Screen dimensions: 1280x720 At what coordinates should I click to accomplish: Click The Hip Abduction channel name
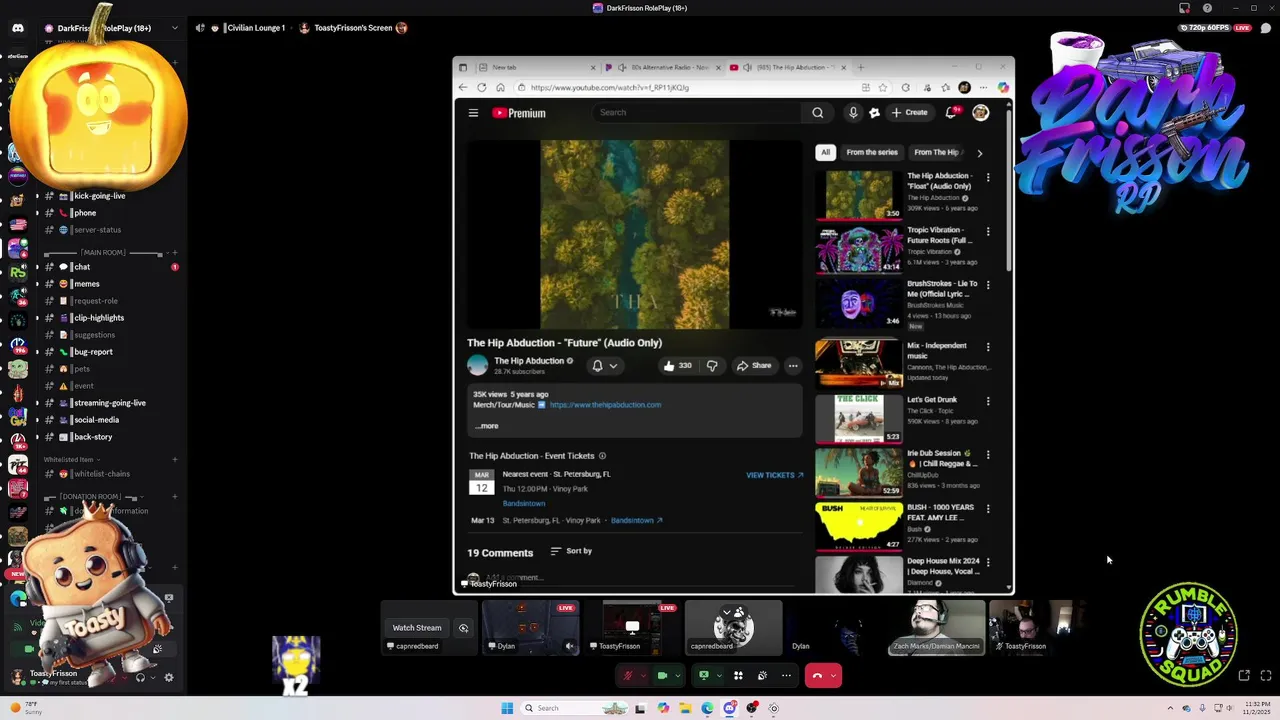tap(529, 361)
